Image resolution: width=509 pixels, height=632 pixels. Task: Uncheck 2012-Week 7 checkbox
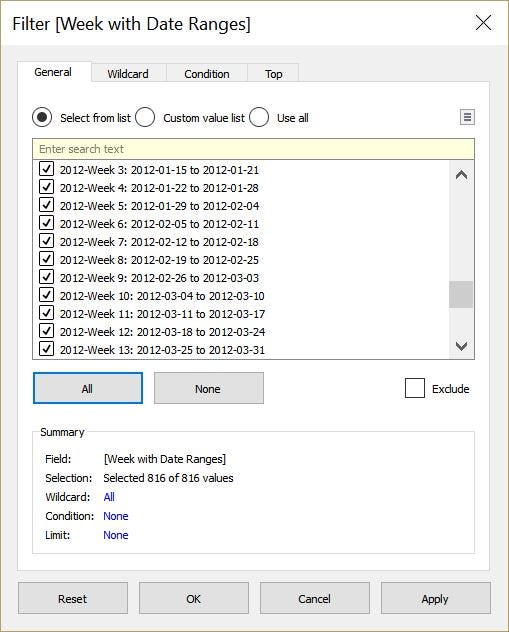[x=46, y=241]
